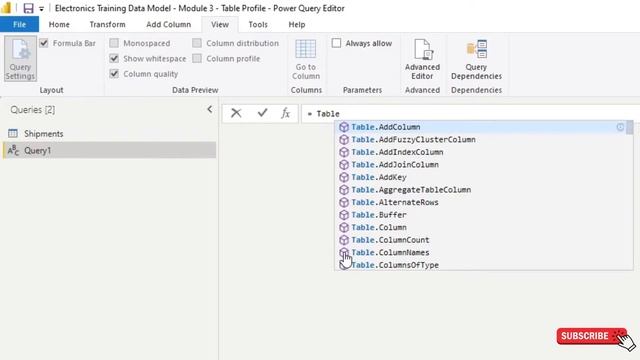The width and height of the screenshot is (640, 360).
Task: Open the Go to Column tool
Action: tap(306, 59)
